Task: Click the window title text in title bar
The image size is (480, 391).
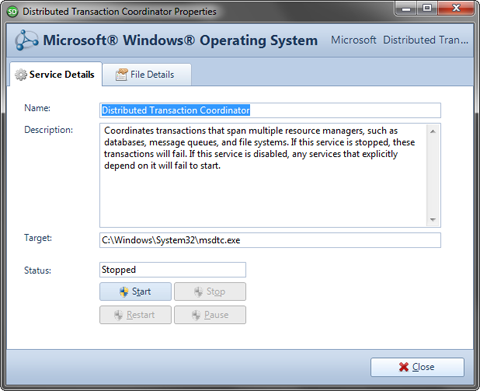Action: pos(119,12)
